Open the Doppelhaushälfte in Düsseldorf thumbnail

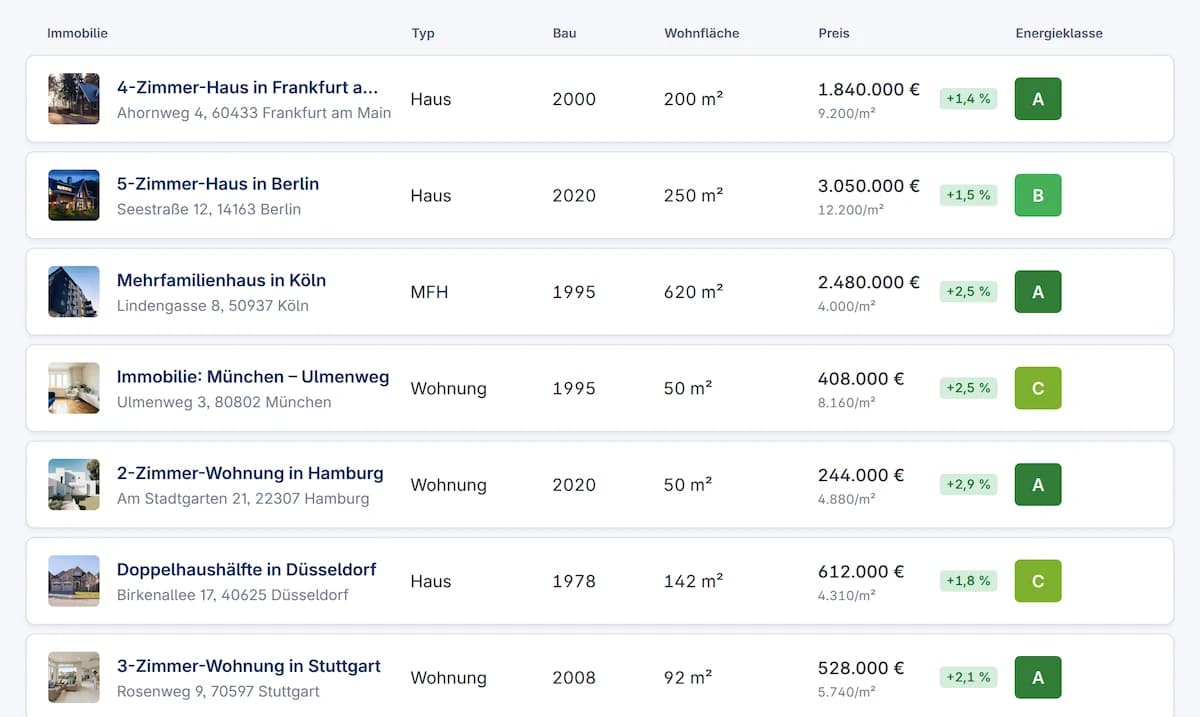click(74, 581)
